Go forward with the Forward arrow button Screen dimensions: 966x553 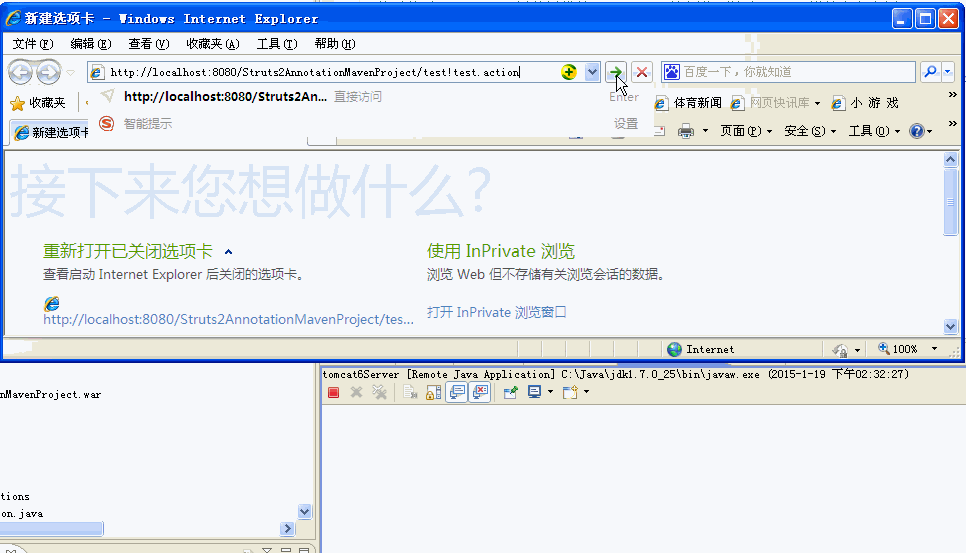tap(48, 73)
